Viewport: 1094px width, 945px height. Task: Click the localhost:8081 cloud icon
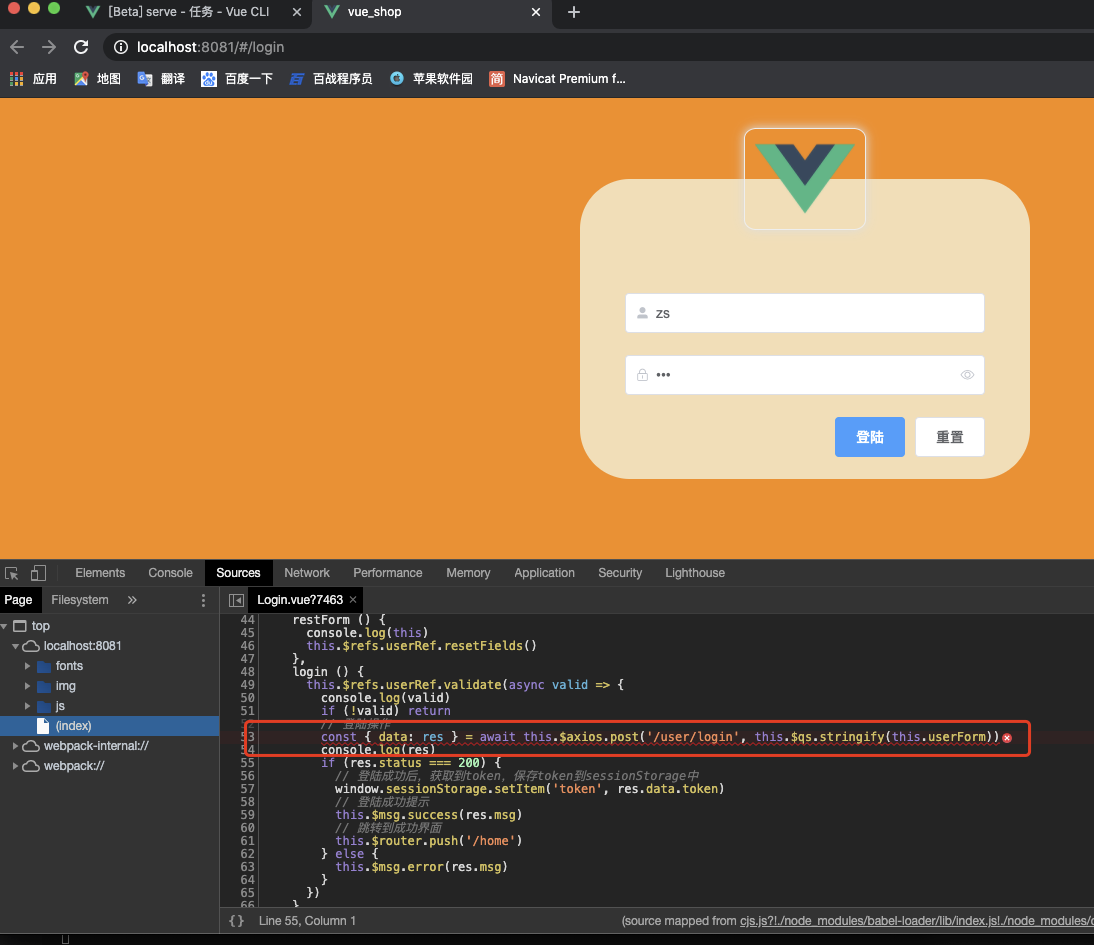[x=31, y=646]
